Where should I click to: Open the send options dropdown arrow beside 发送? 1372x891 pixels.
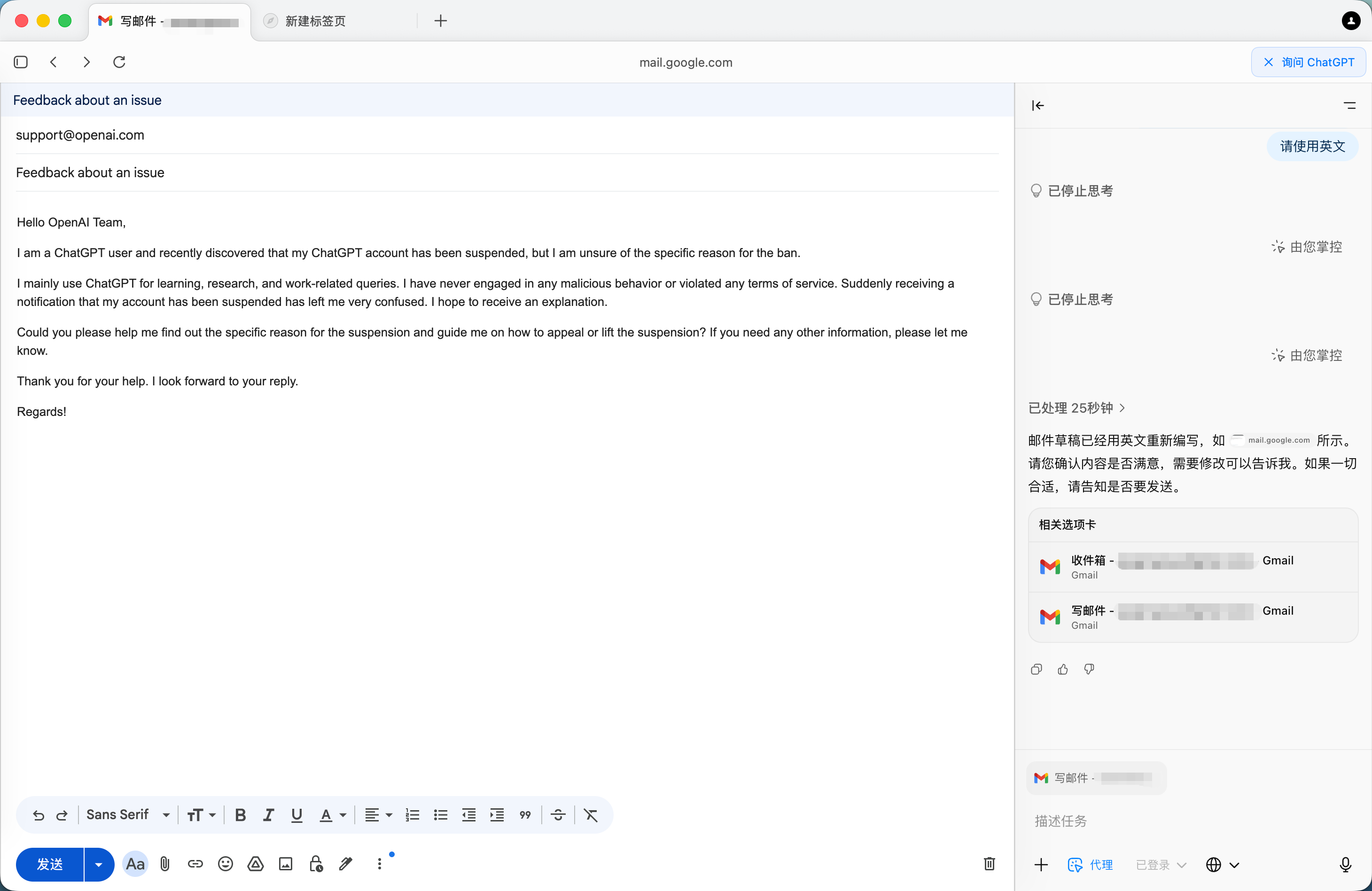click(99, 865)
